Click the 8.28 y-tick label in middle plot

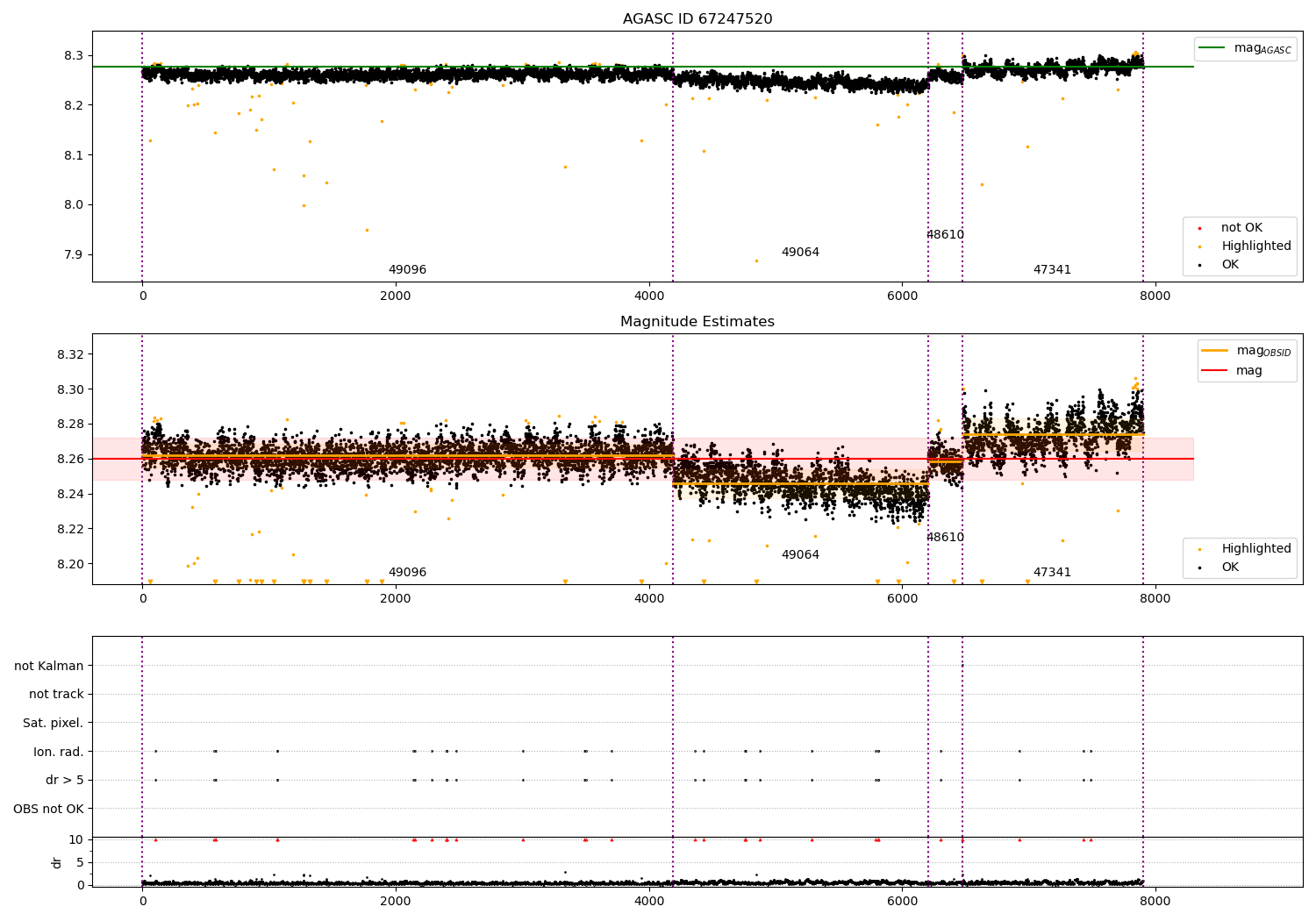(x=70, y=425)
